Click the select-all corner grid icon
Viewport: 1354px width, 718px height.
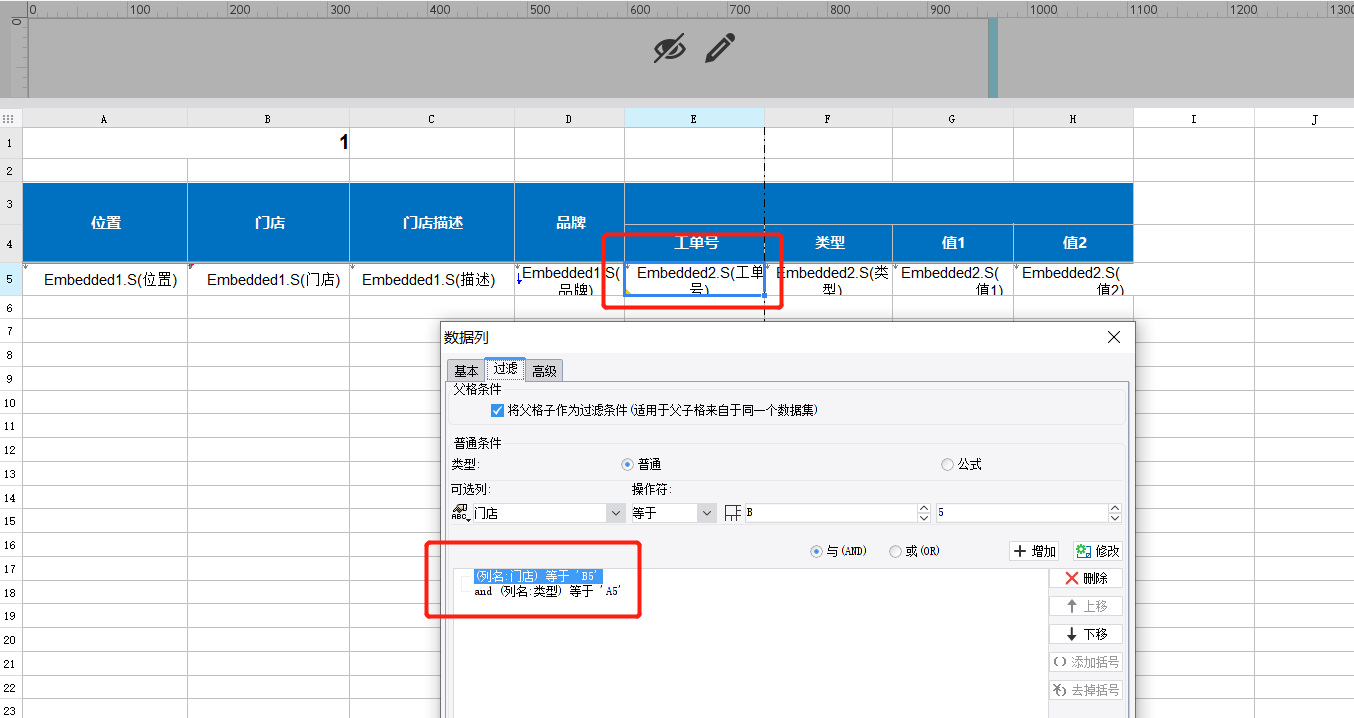(8, 118)
